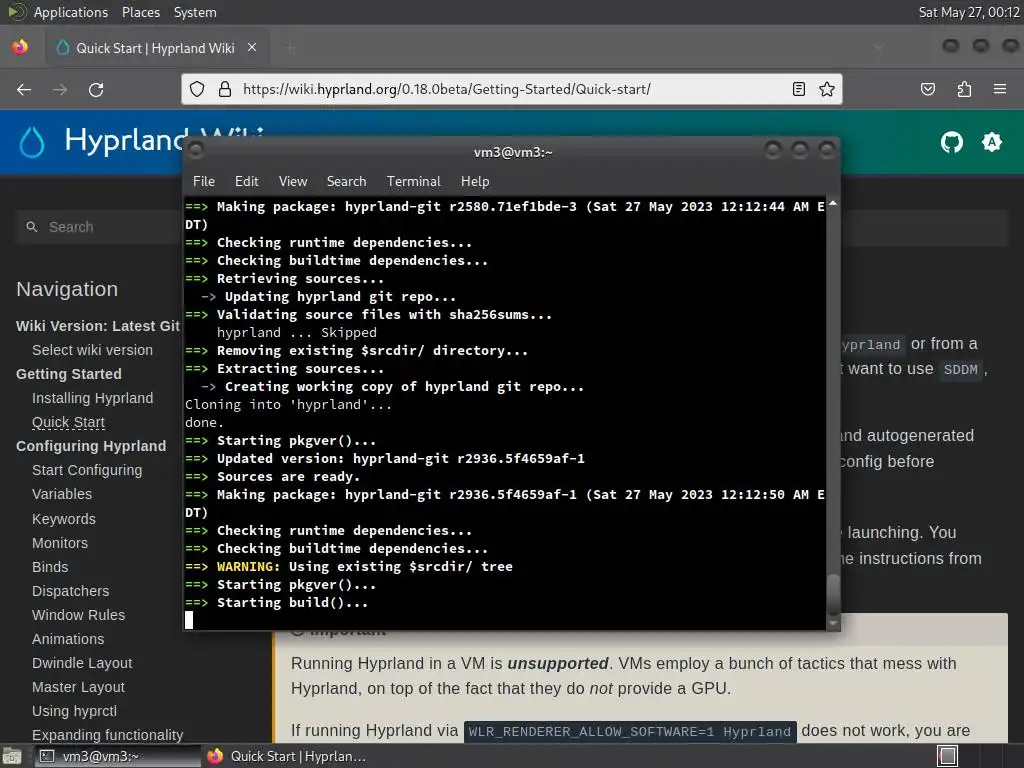Click the show desktop icon in bottom panel
The width and height of the screenshot is (1024, 768).
click(12, 756)
